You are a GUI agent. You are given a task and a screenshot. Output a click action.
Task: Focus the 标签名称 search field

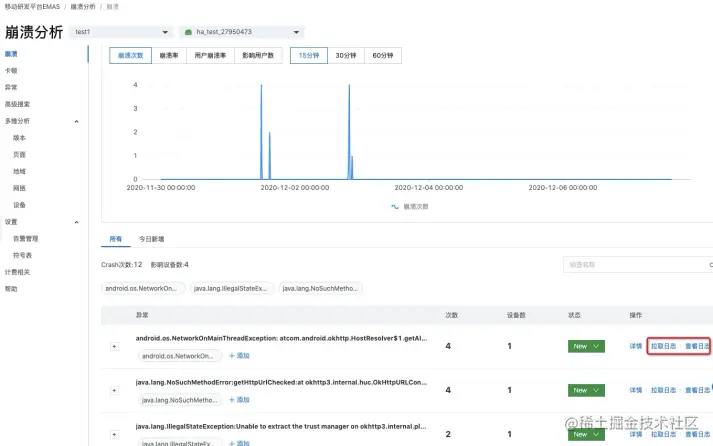click(x=637, y=265)
